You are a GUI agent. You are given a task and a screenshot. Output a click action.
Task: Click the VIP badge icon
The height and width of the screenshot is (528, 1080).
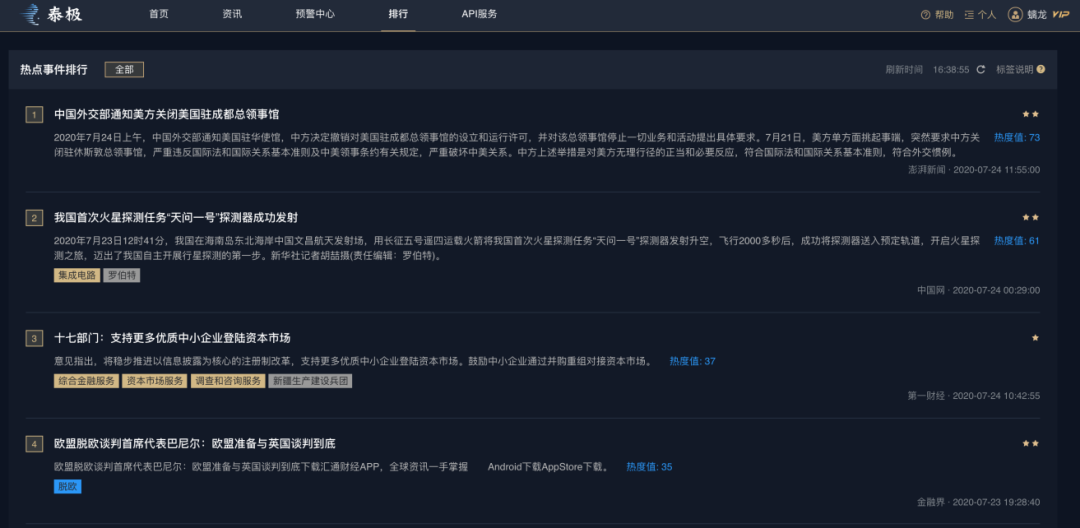[1060, 15]
